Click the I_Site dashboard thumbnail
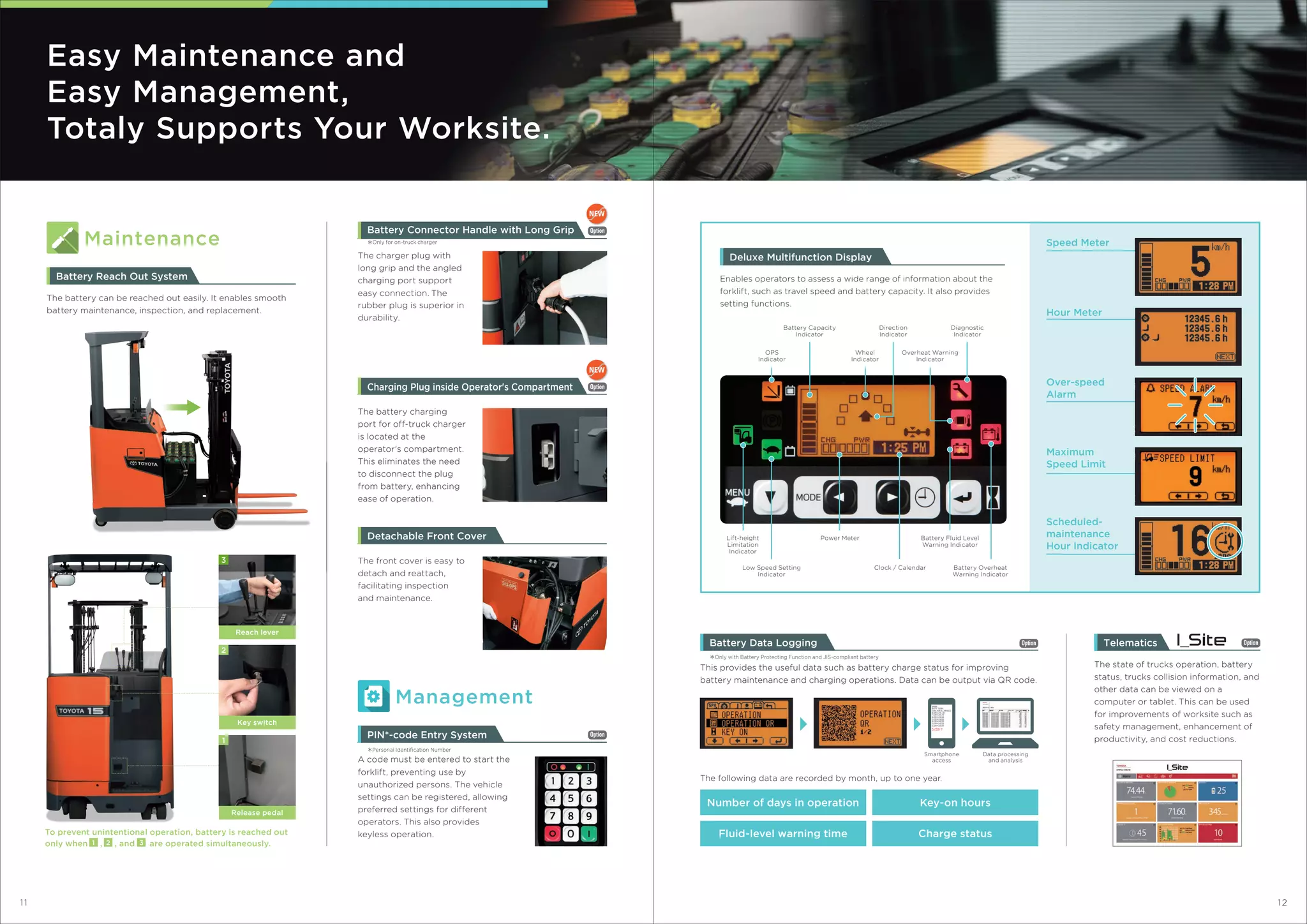Viewport: 1307px width, 924px height. pos(1176,803)
